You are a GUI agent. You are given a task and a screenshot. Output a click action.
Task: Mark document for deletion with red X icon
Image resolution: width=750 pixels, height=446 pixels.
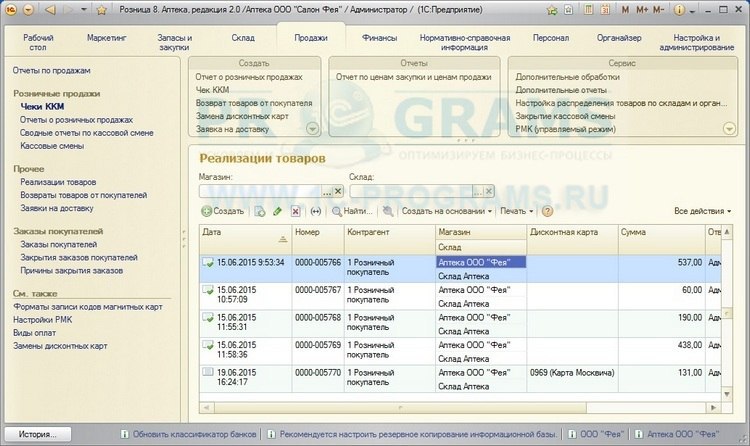pyautogui.click(x=296, y=211)
